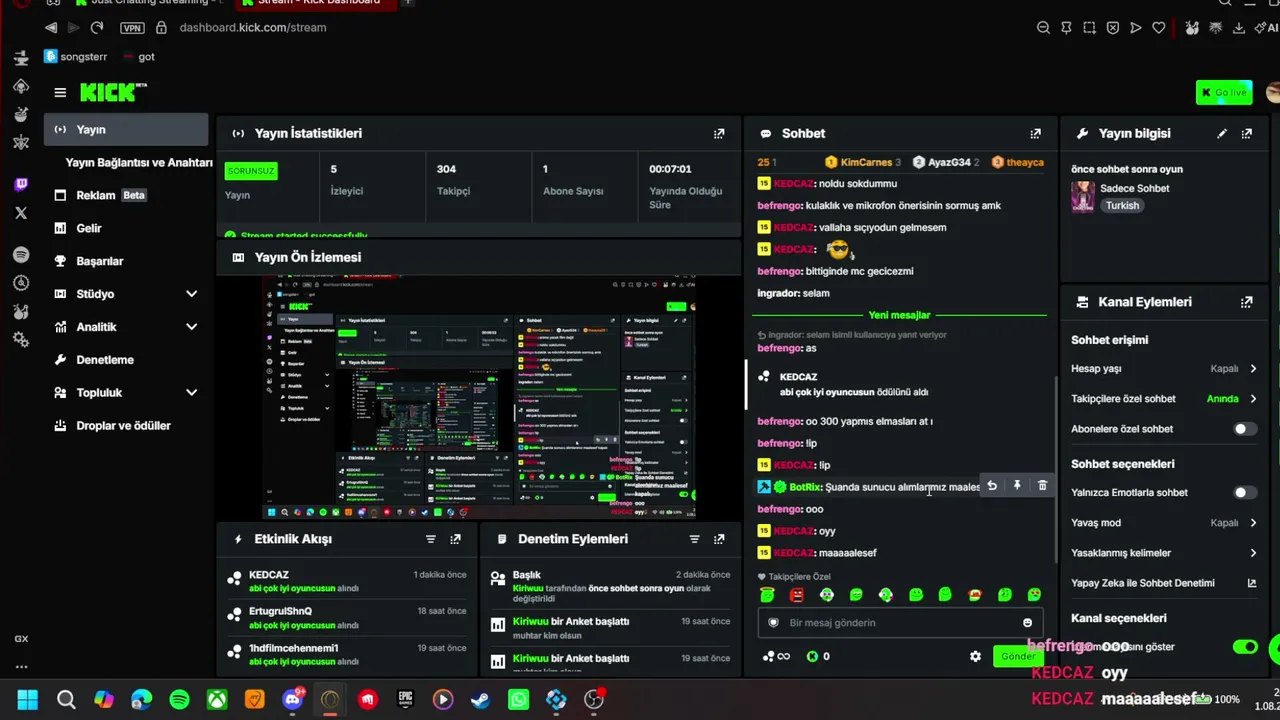The image size is (1280, 720).
Task: Open the emoji picker in message box
Action: point(1027,623)
